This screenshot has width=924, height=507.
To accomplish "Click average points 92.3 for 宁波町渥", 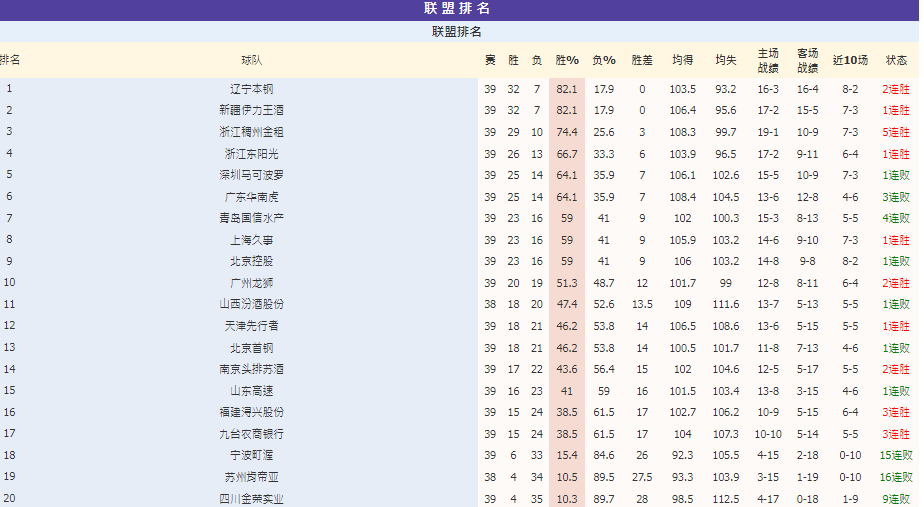I will coord(682,456).
